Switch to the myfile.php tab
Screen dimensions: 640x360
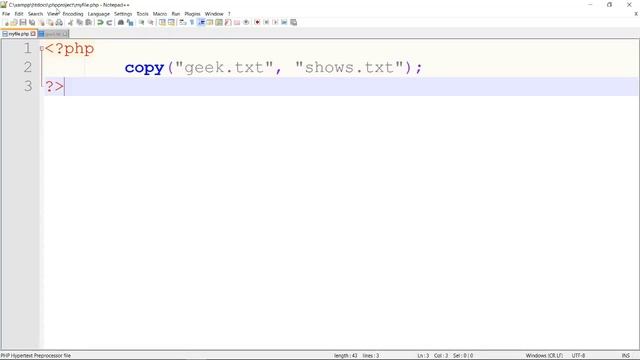pyautogui.click(x=18, y=34)
